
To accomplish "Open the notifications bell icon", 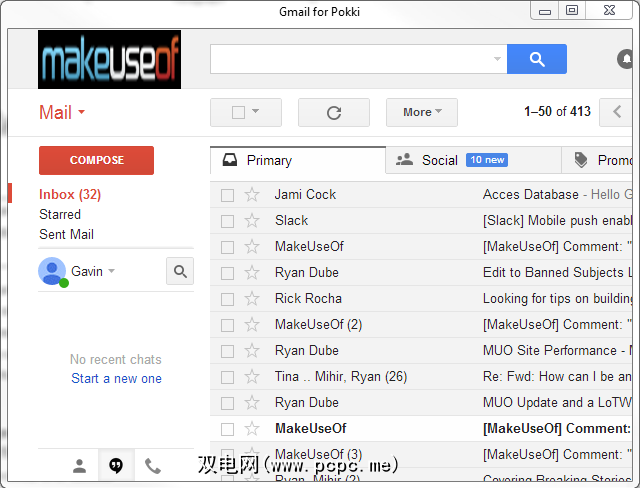I will 625,59.
